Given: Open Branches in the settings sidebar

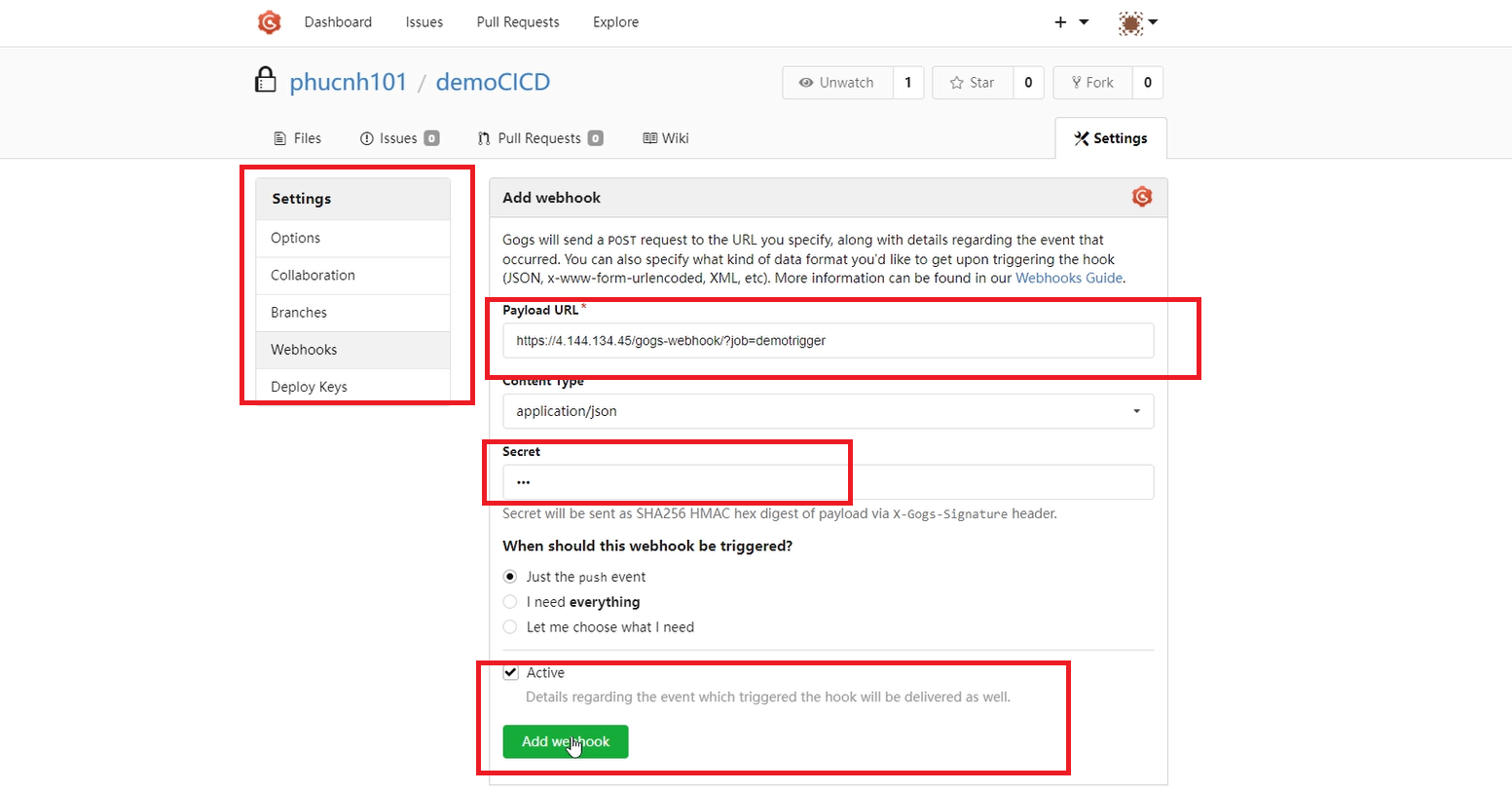Looking at the screenshot, I should point(353,313).
